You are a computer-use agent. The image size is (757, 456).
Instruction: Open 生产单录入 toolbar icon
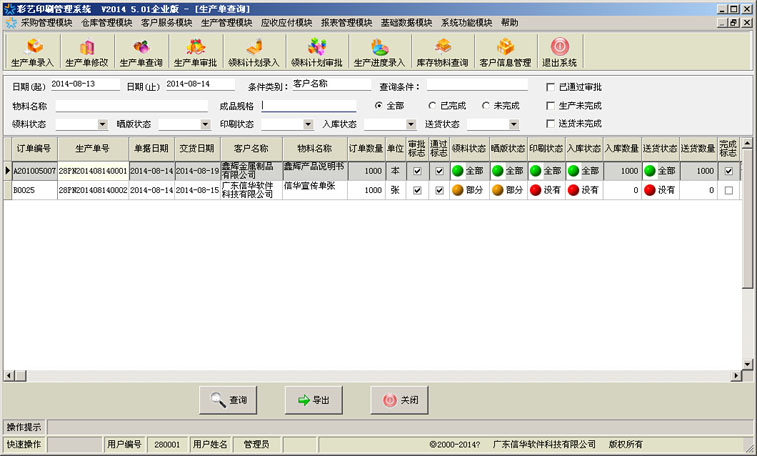pos(33,52)
